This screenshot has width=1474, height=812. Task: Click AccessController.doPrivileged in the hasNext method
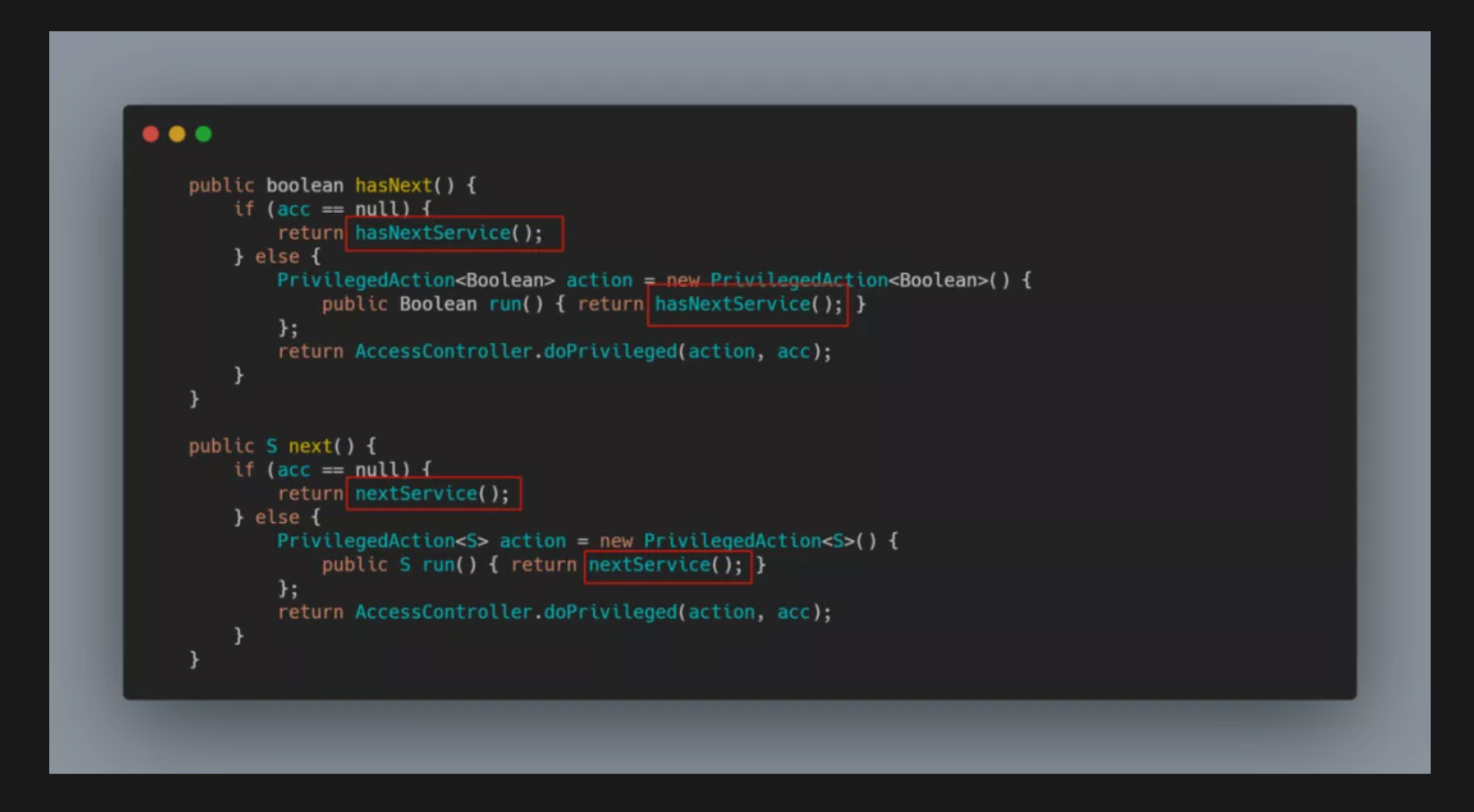coord(516,352)
